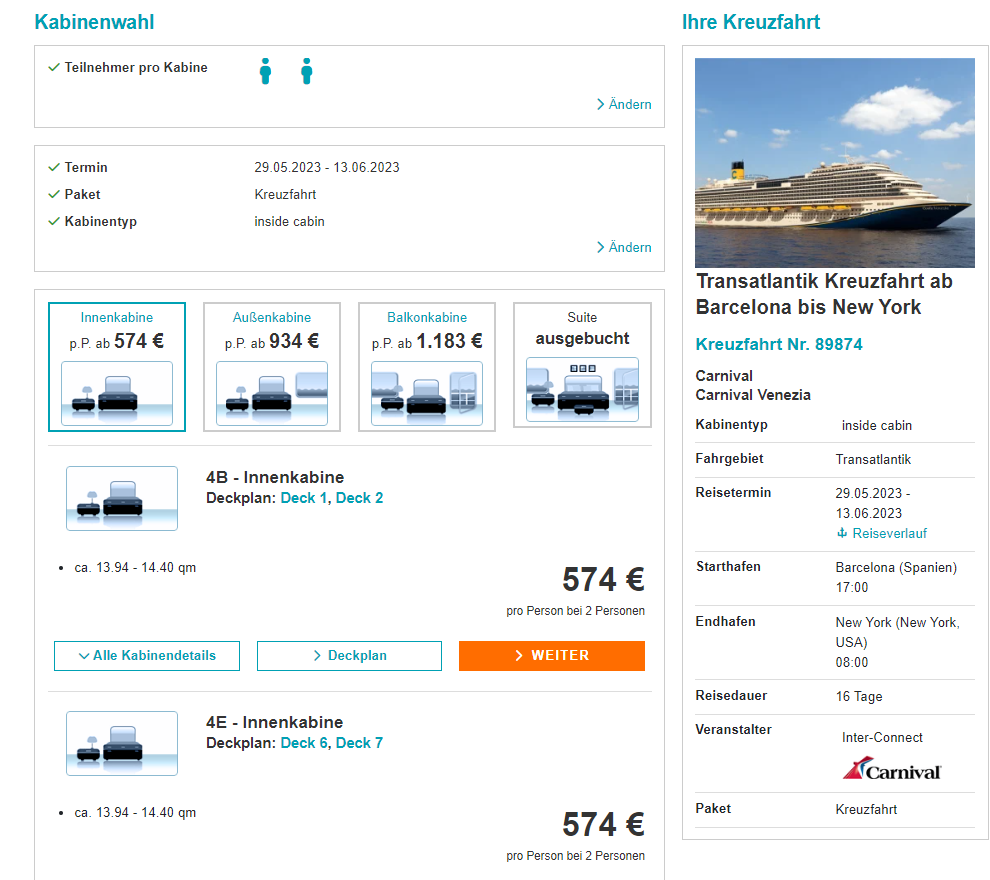This screenshot has height=880, width=990.
Task: Click Ändern for Termin and Kabinentyp
Action: pyautogui.click(x=624, y=247)
